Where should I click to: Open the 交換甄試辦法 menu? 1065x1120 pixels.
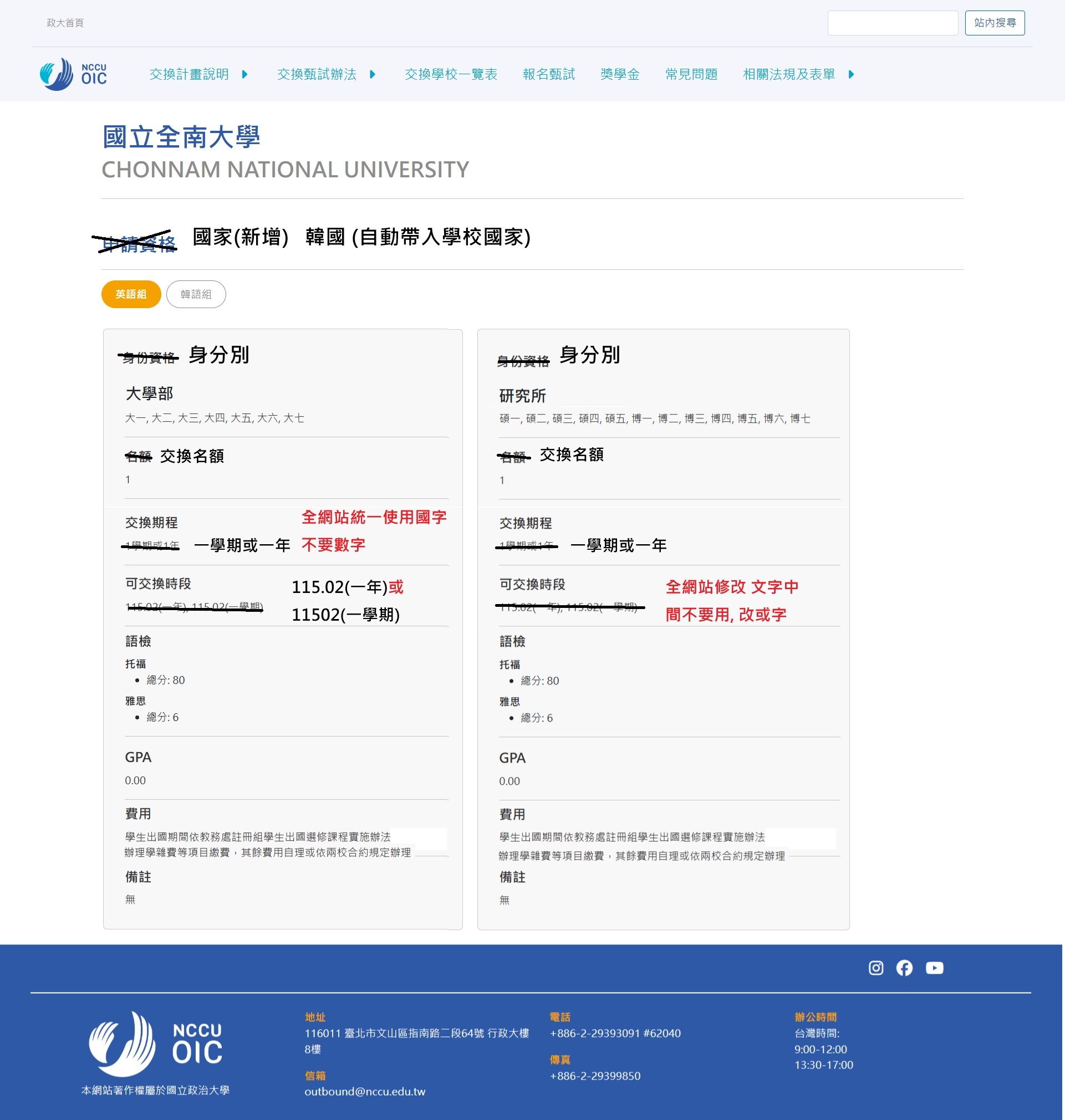pyautogui.click(x=317, y=74)
